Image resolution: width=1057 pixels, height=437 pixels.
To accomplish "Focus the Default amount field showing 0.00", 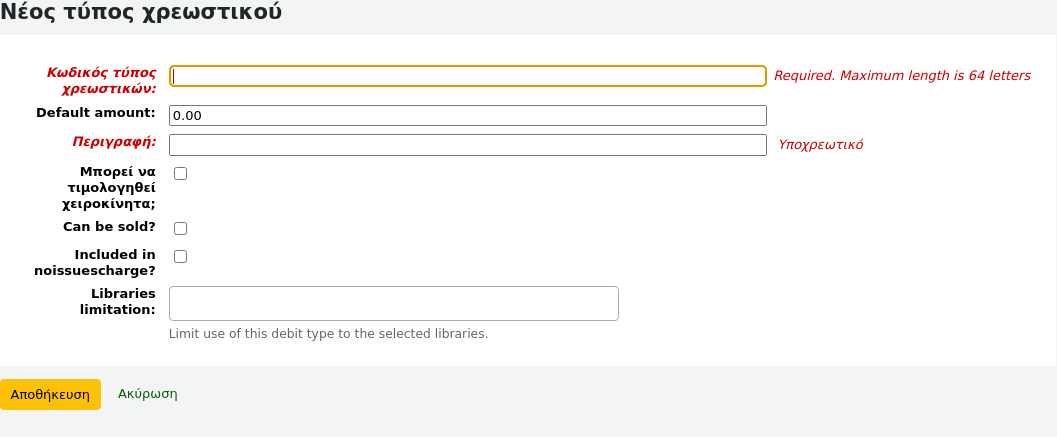I will click(x=467, y=115).
